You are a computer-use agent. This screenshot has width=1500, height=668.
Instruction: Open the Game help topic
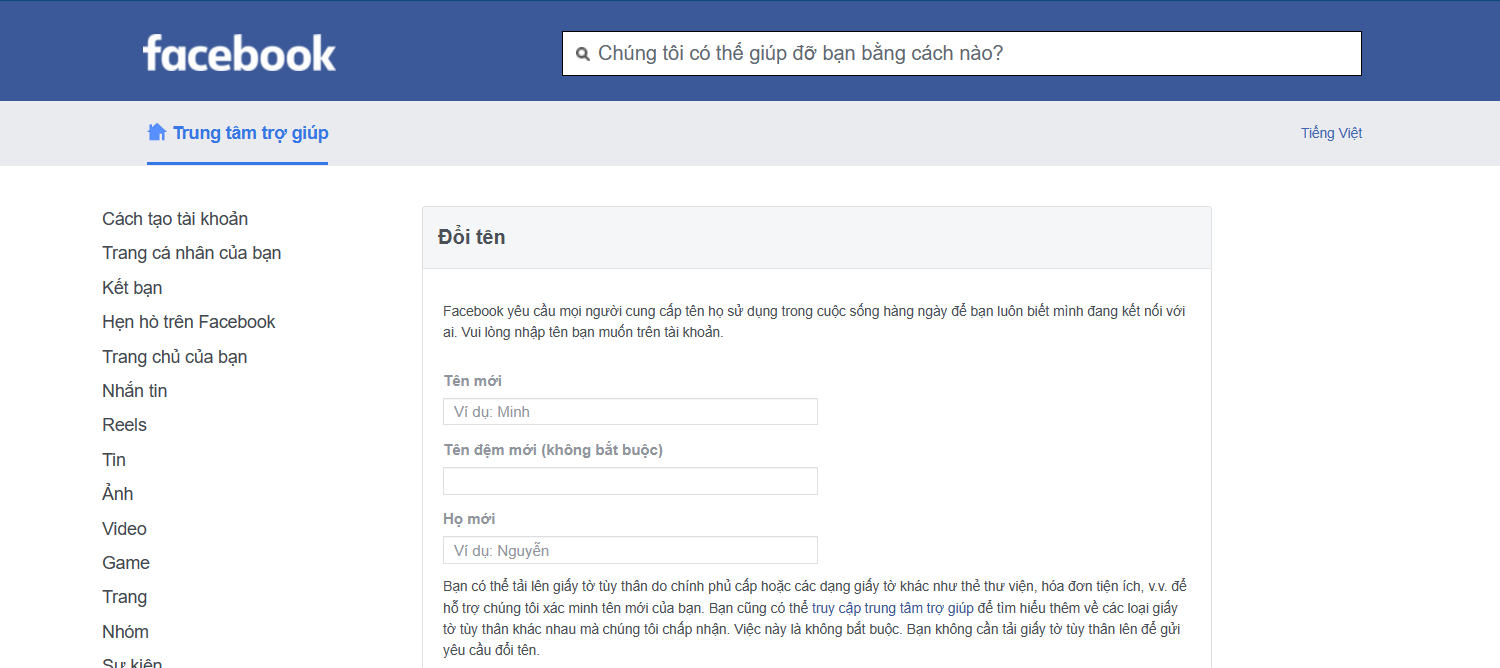[126, 563]
